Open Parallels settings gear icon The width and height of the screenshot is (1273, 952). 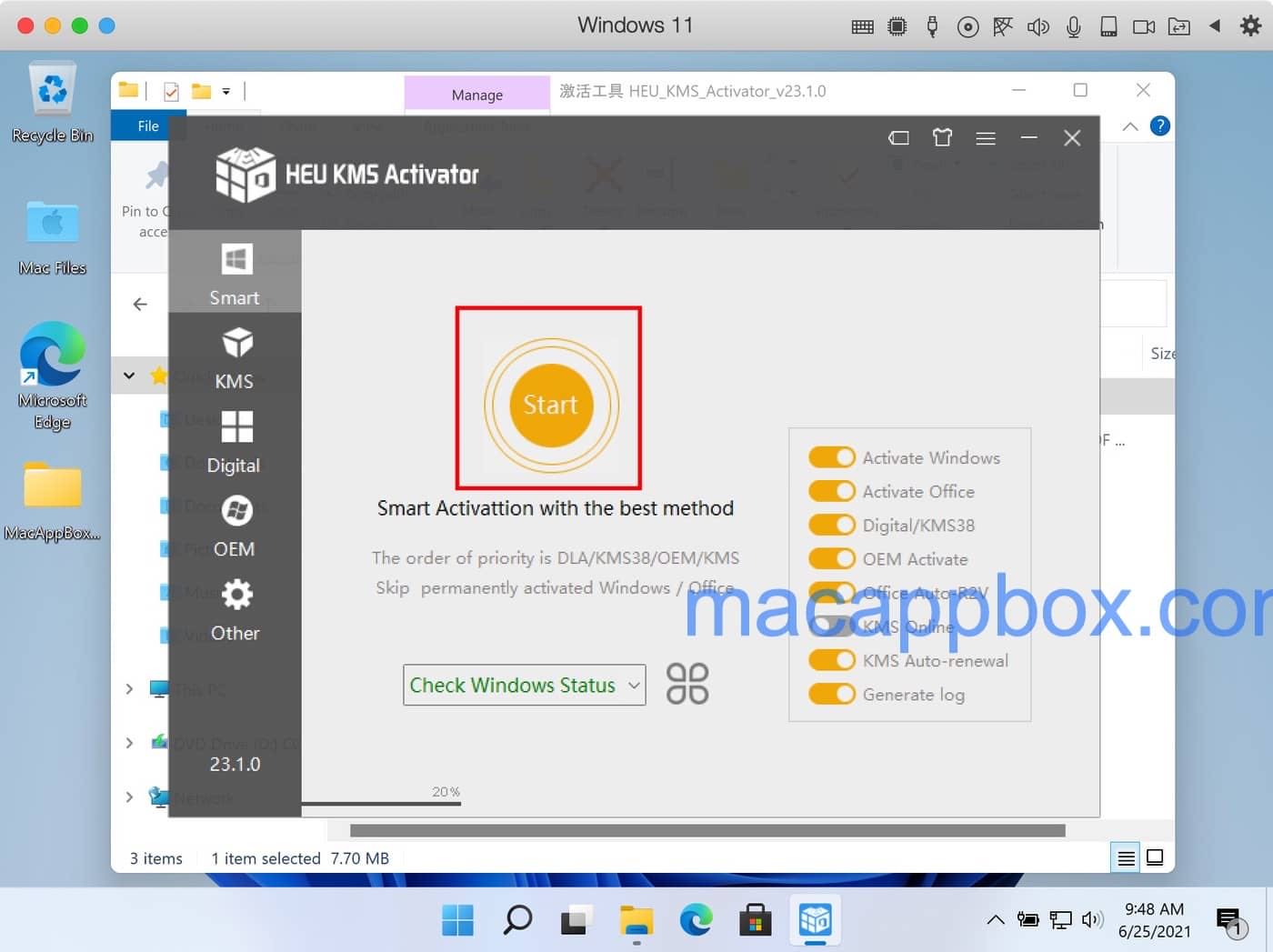(1251, 26)
